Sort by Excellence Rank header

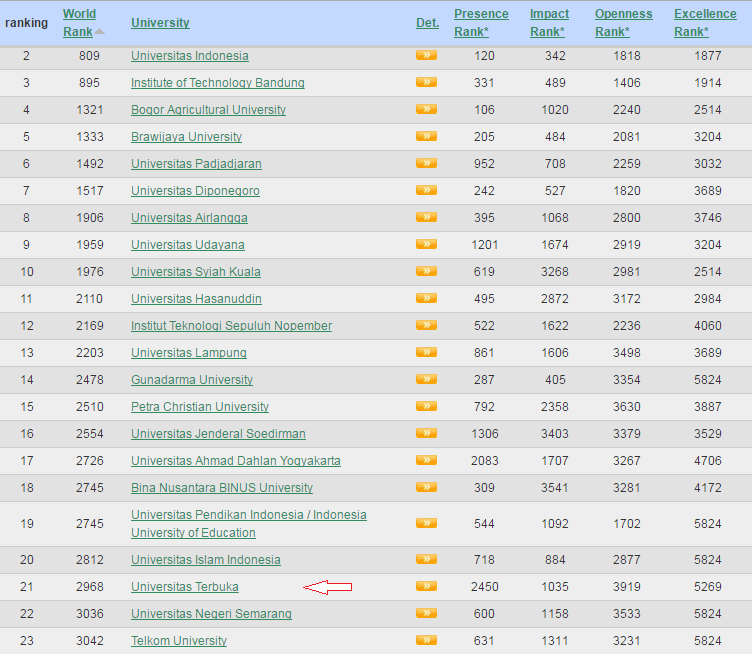[705, 23]
